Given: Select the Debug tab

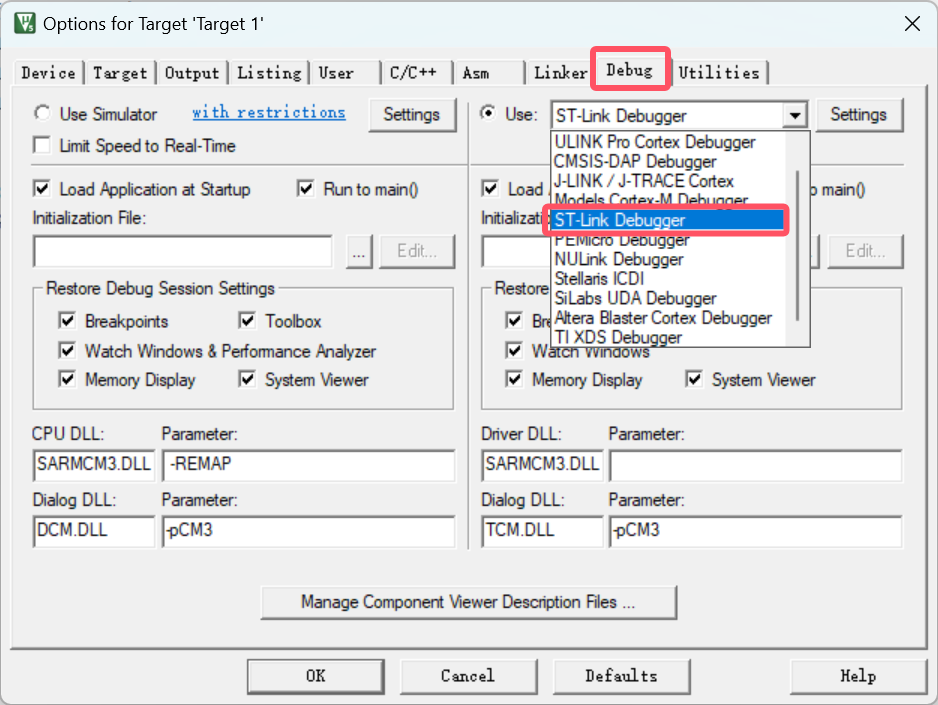Looking at the screenshot, I should click(630, 70).
